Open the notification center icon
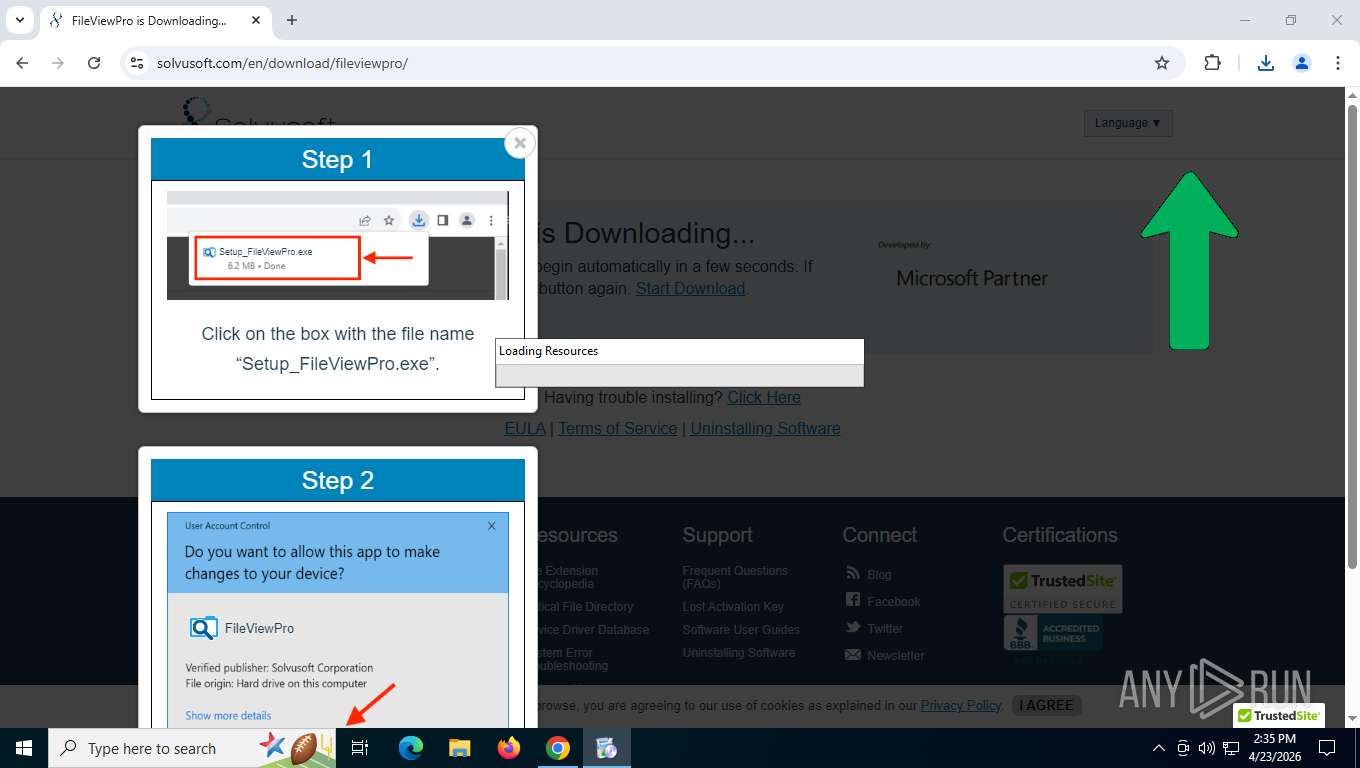The height and width of the screenshot is (768, 1360). [1327, 748]
